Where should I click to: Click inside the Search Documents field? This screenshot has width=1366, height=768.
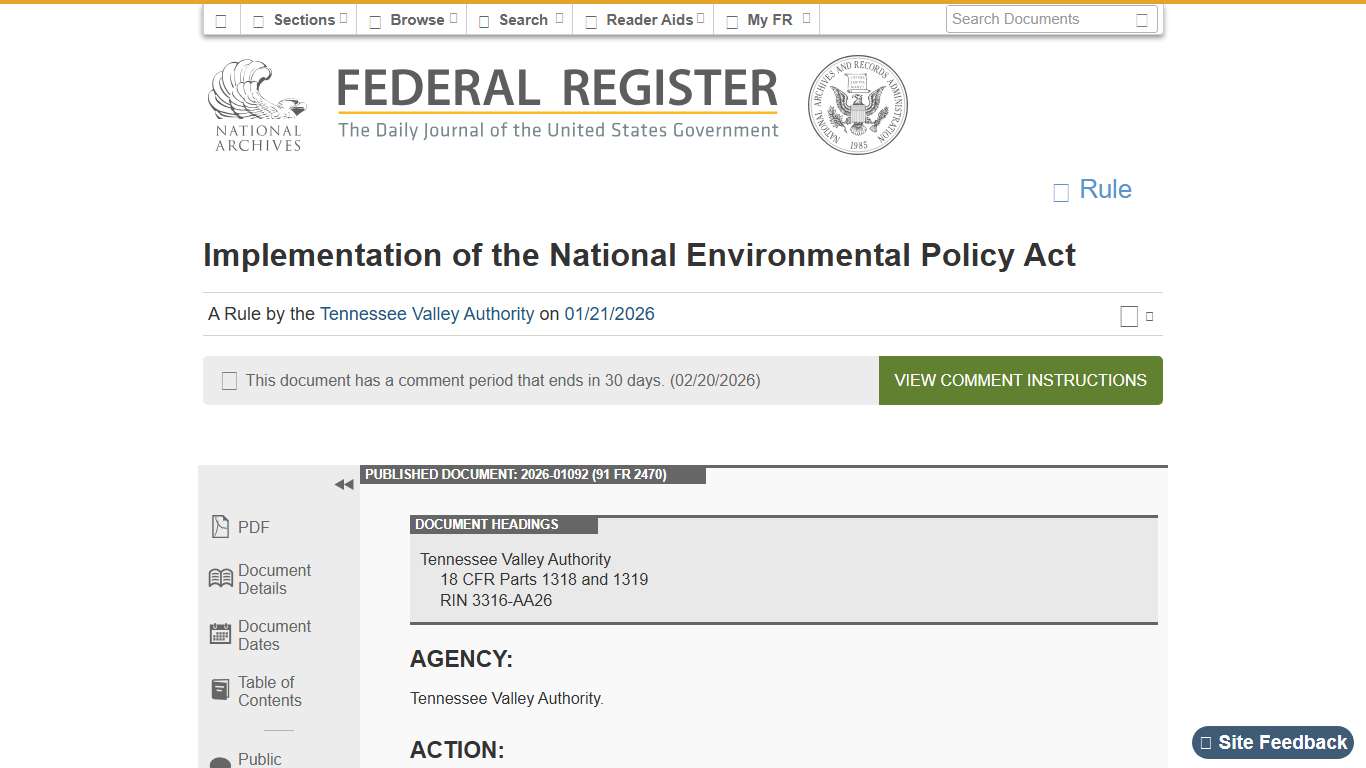(1040, 18)
